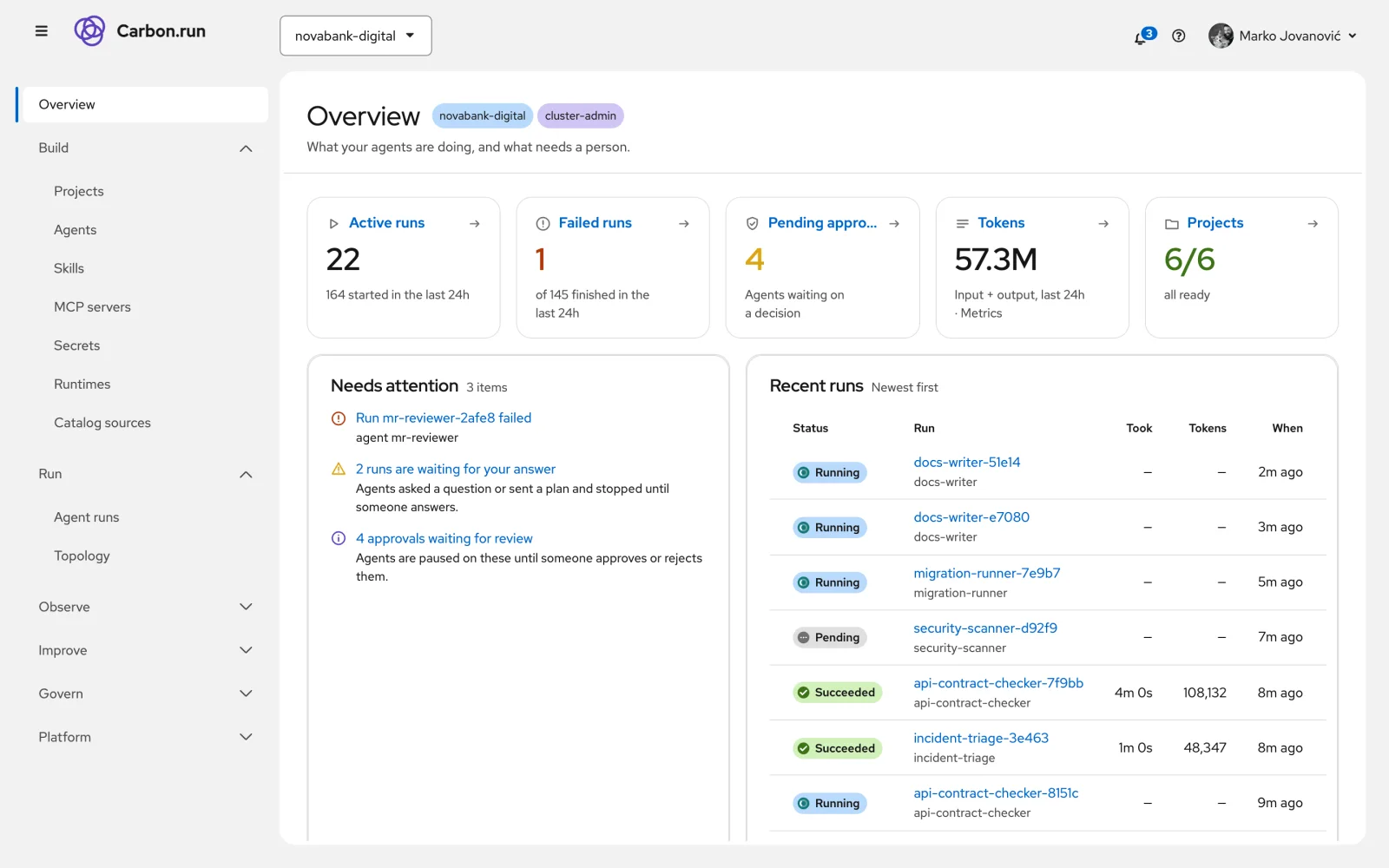Open the help question mark icon

1178,36
